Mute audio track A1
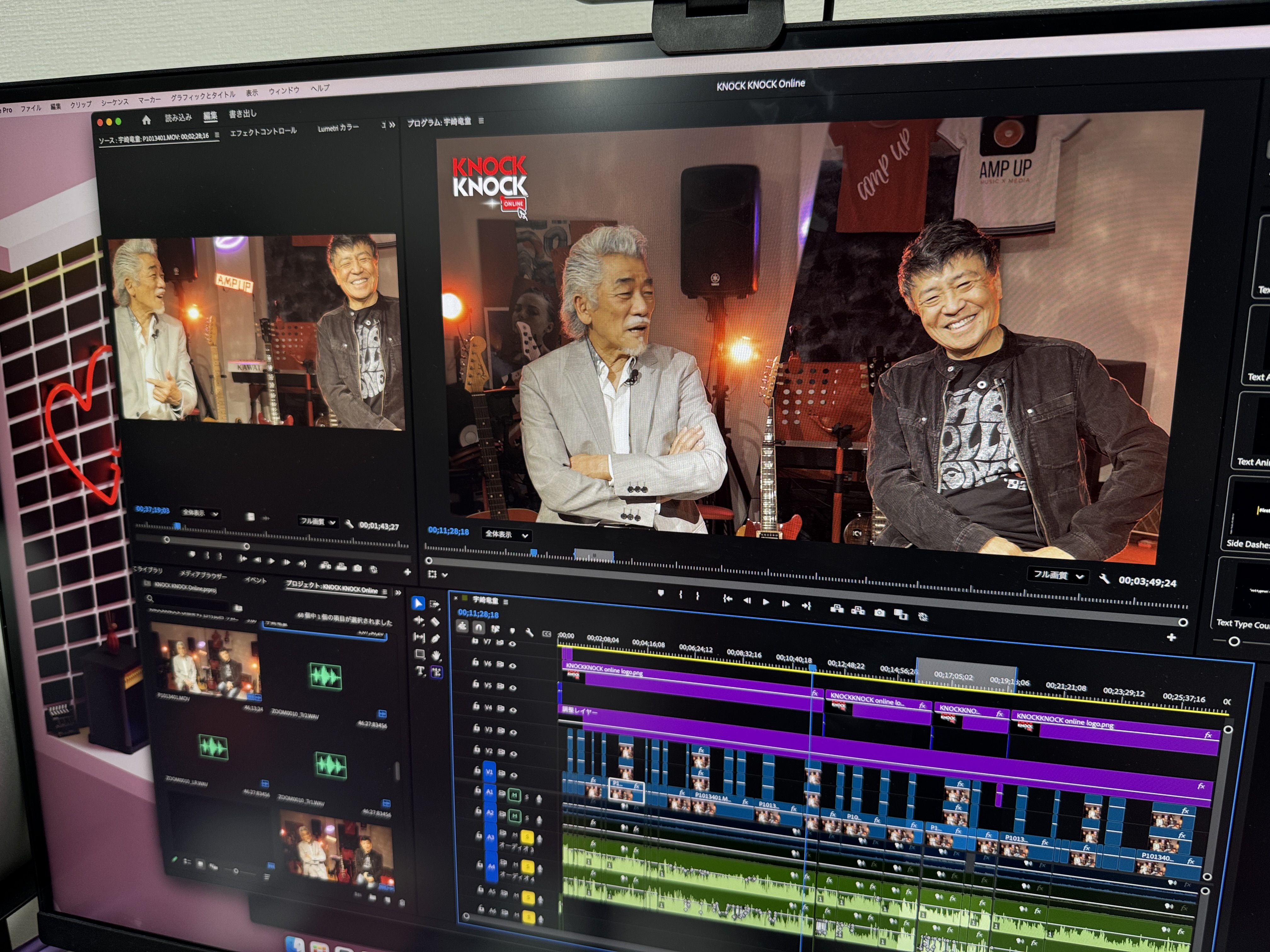 coord(514,795)
